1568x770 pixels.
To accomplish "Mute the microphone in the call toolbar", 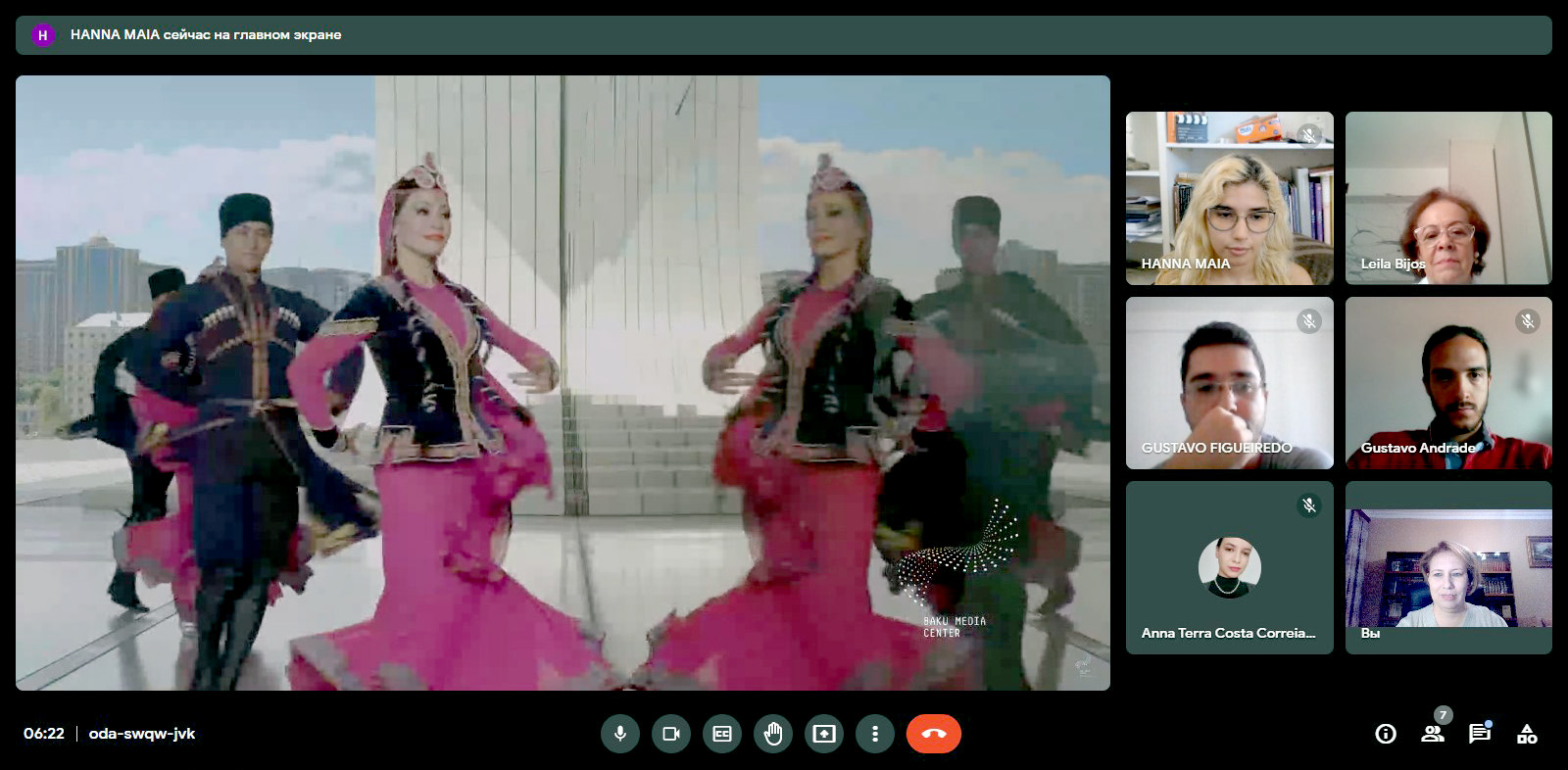I will click(x=620, y=734).
